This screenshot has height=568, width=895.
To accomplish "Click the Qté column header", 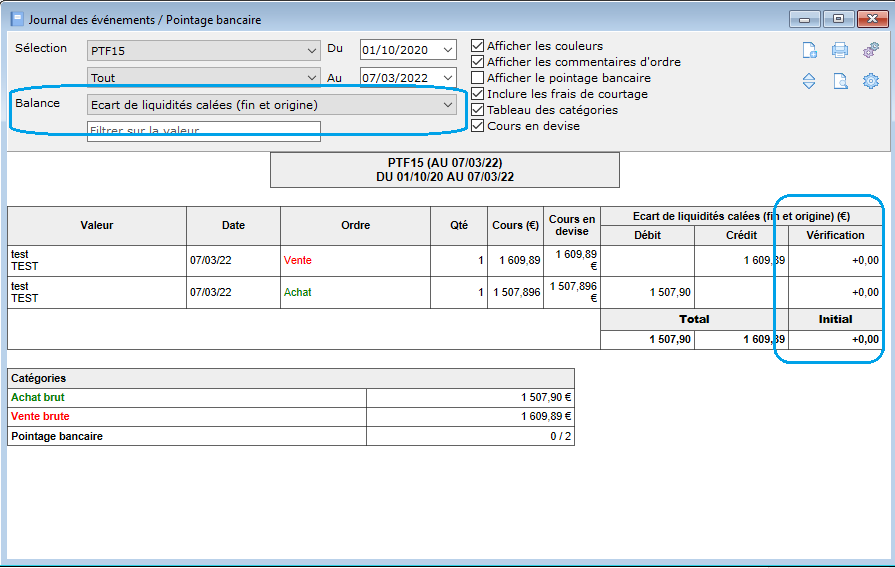I will (x=459, y=225).
